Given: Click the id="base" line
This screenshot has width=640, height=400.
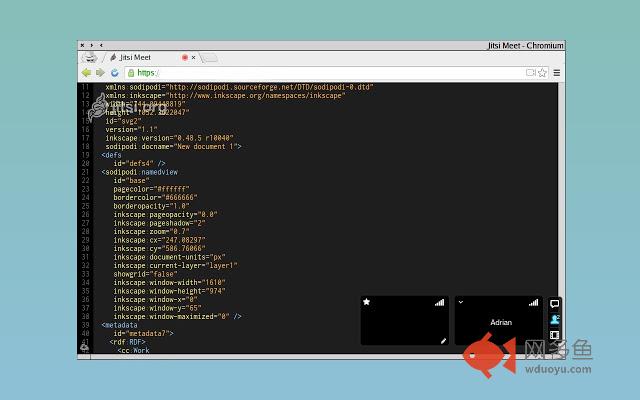Looking at the screenshot, I should [131, 180].
